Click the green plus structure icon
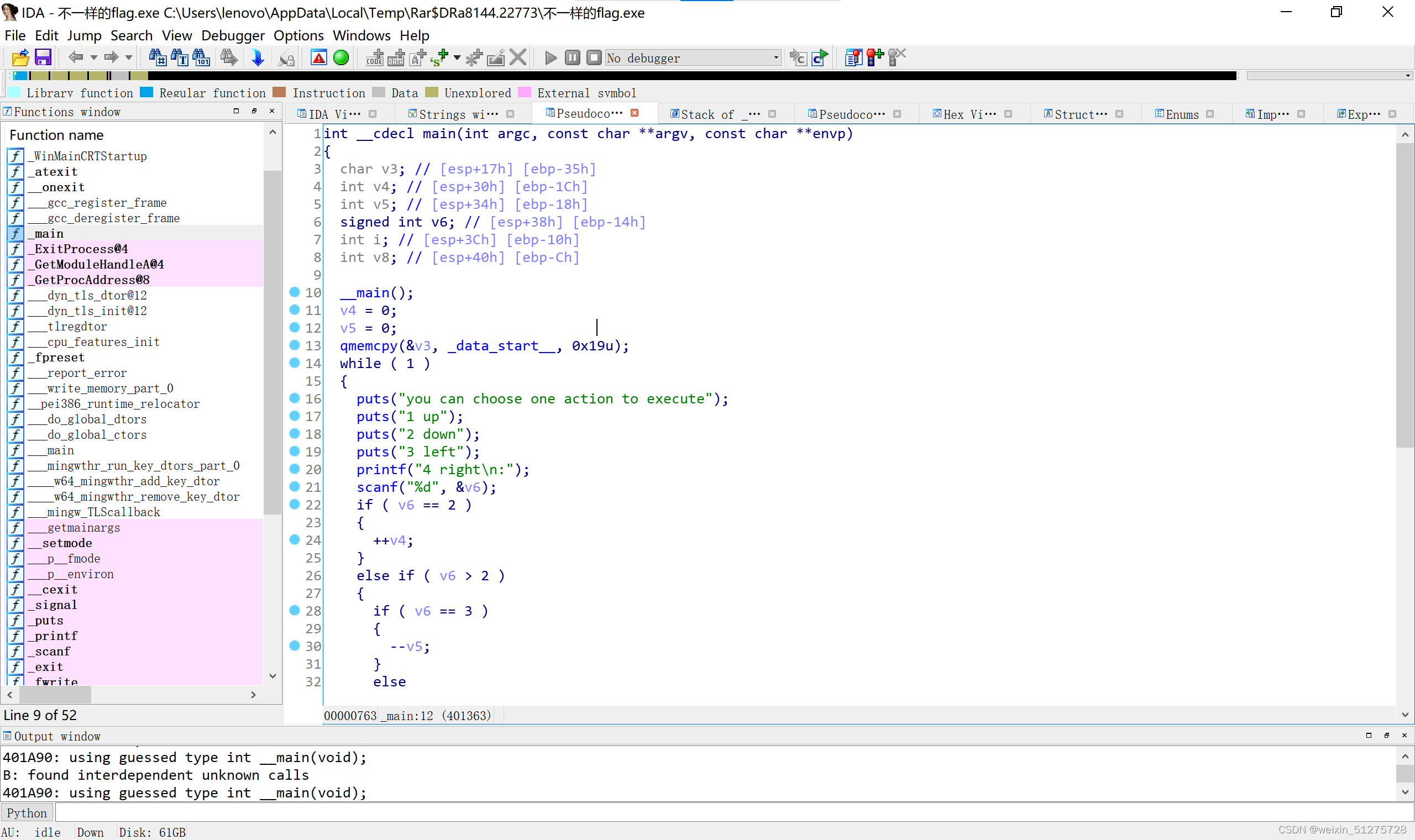Screen dimensions: 1415x840 coord(439,57)
